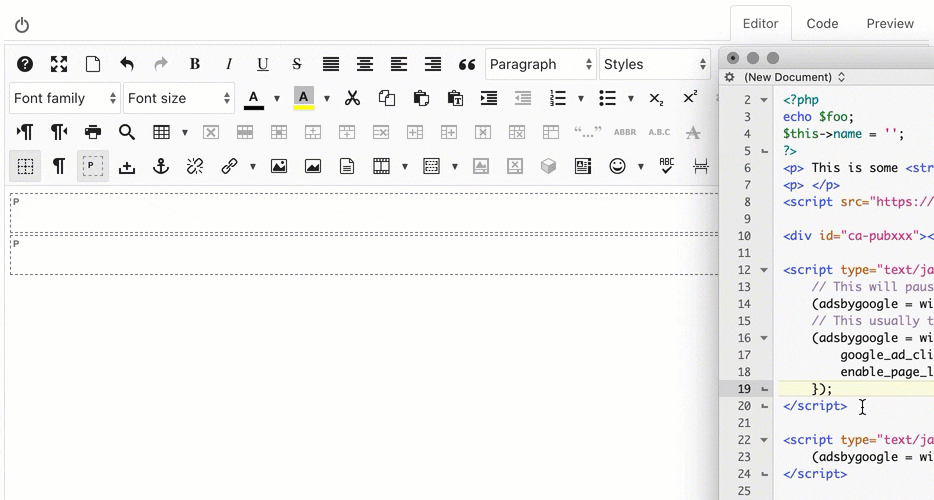This screenshot has width=934, height=500.
Task: Collapse the fold arrow on line 16
Action: tap(764, 338)
